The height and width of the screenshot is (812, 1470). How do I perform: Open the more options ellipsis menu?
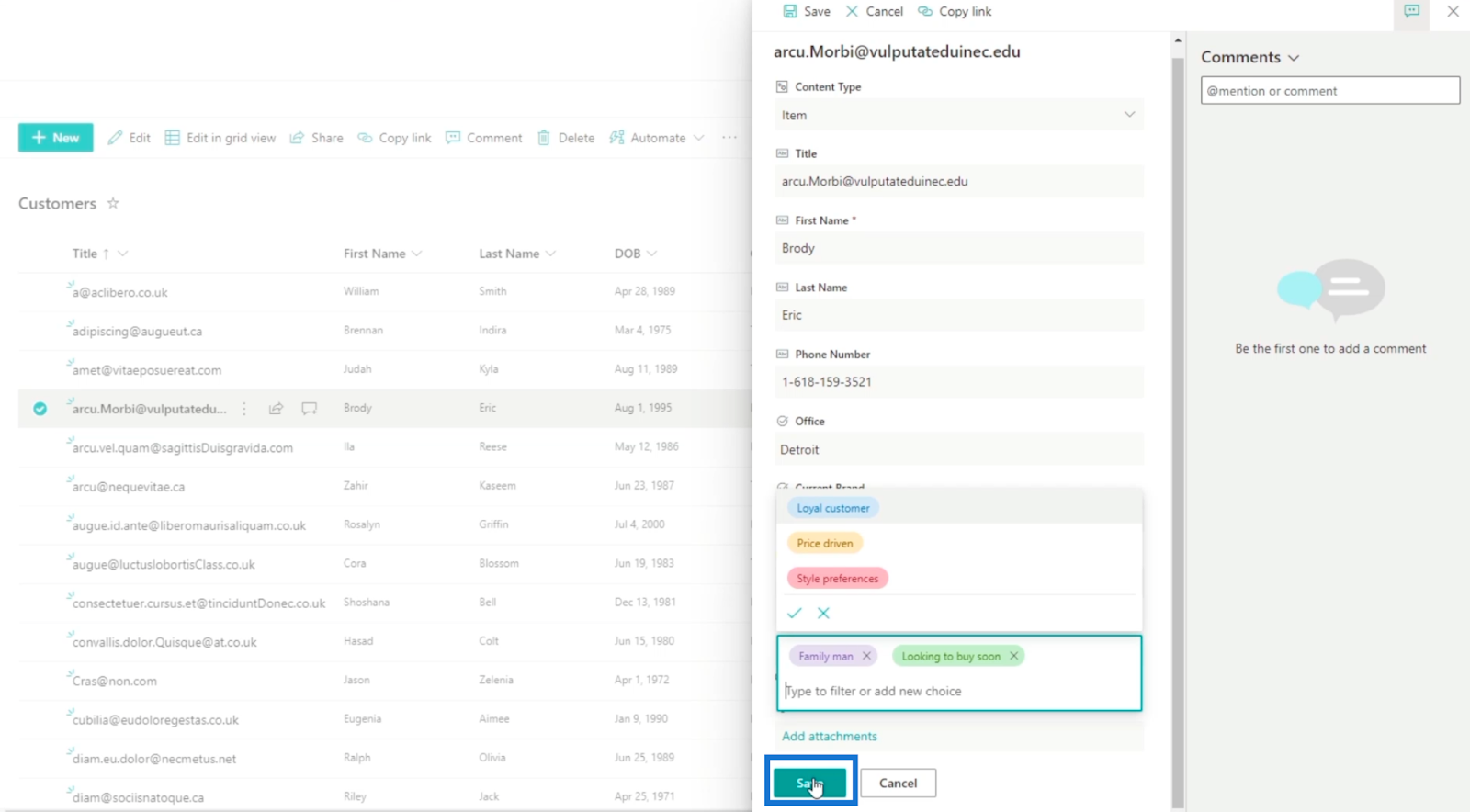[x=729, y=138]
